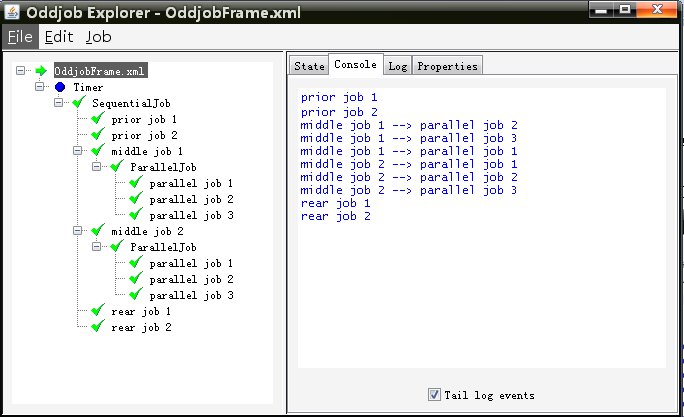Click the checkmark icon beside rear job 2
Screen dimensions: 684x417
98,328
